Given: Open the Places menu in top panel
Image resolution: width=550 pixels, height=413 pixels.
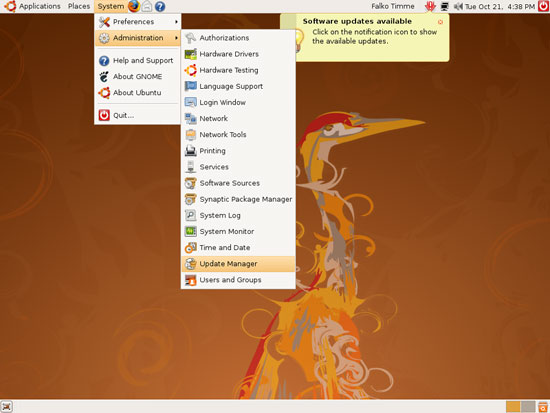Looking at the screenshot, I should pos(79,6).
